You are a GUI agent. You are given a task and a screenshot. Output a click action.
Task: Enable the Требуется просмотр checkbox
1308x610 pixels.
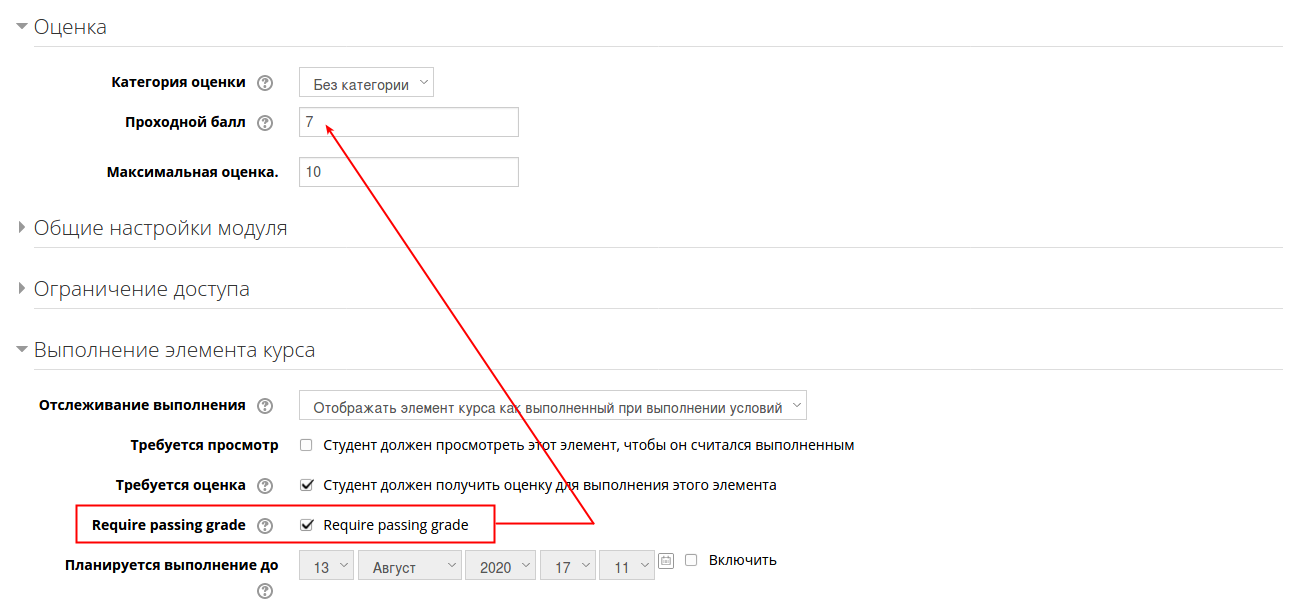tap(307, 445)
